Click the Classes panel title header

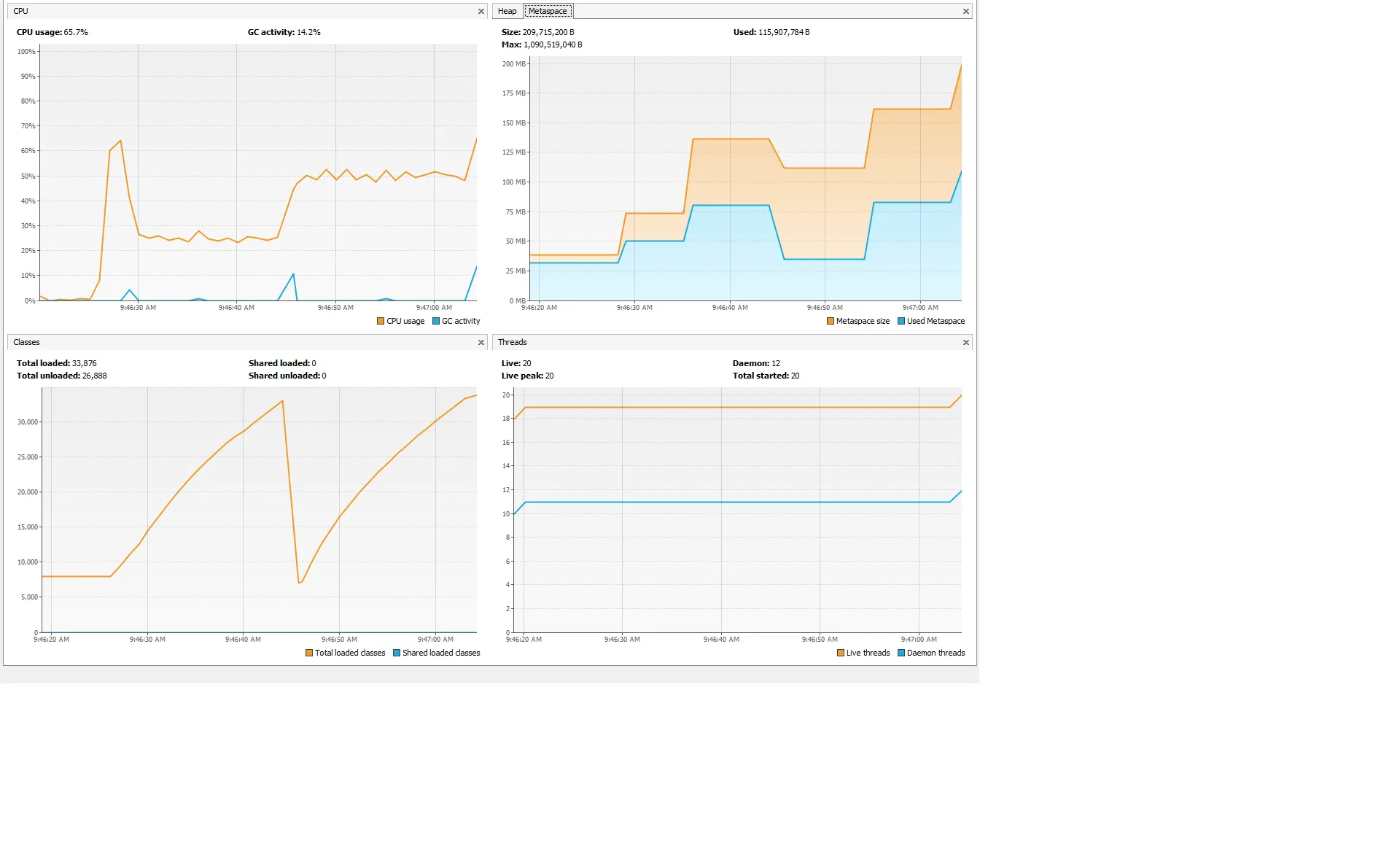[x=26, y=343]
